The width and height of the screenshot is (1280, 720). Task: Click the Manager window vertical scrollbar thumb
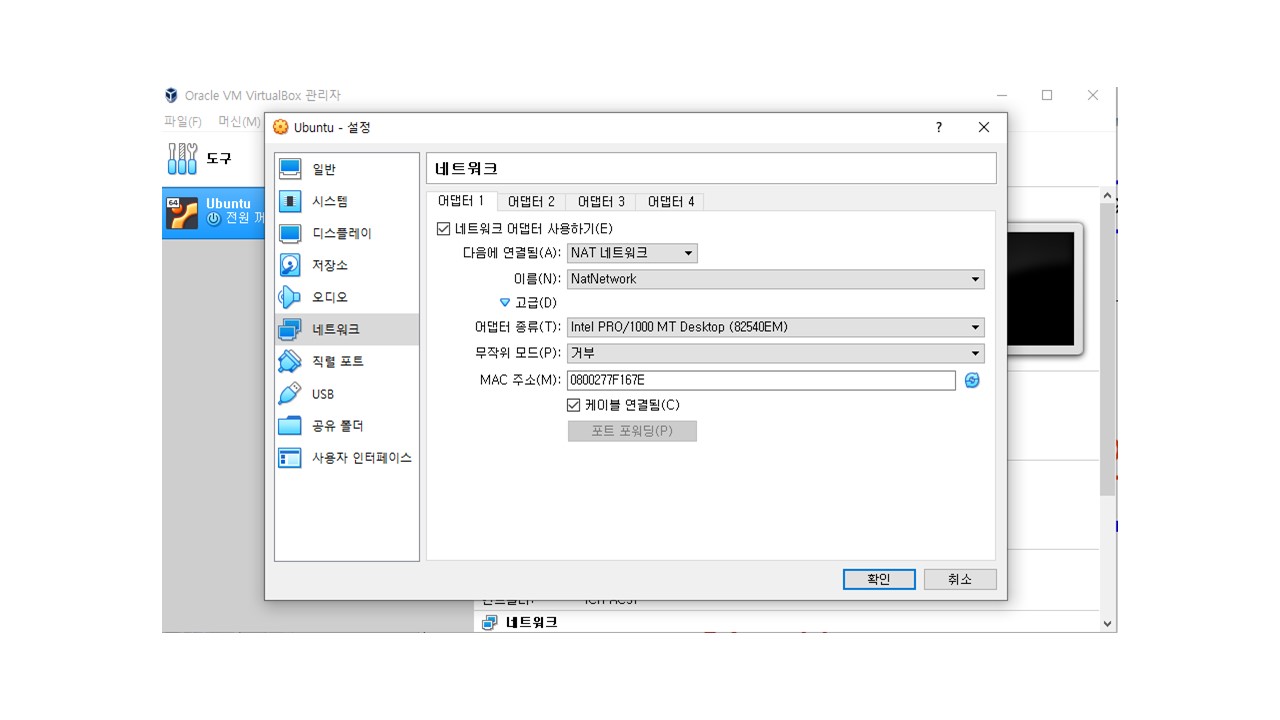tap(1107, 349)
